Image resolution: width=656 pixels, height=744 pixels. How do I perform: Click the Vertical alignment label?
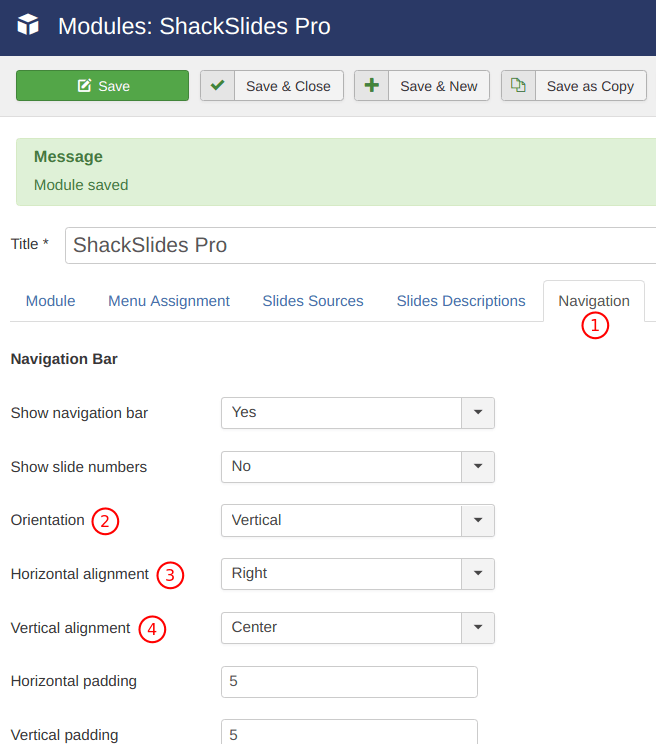[70, 628]
